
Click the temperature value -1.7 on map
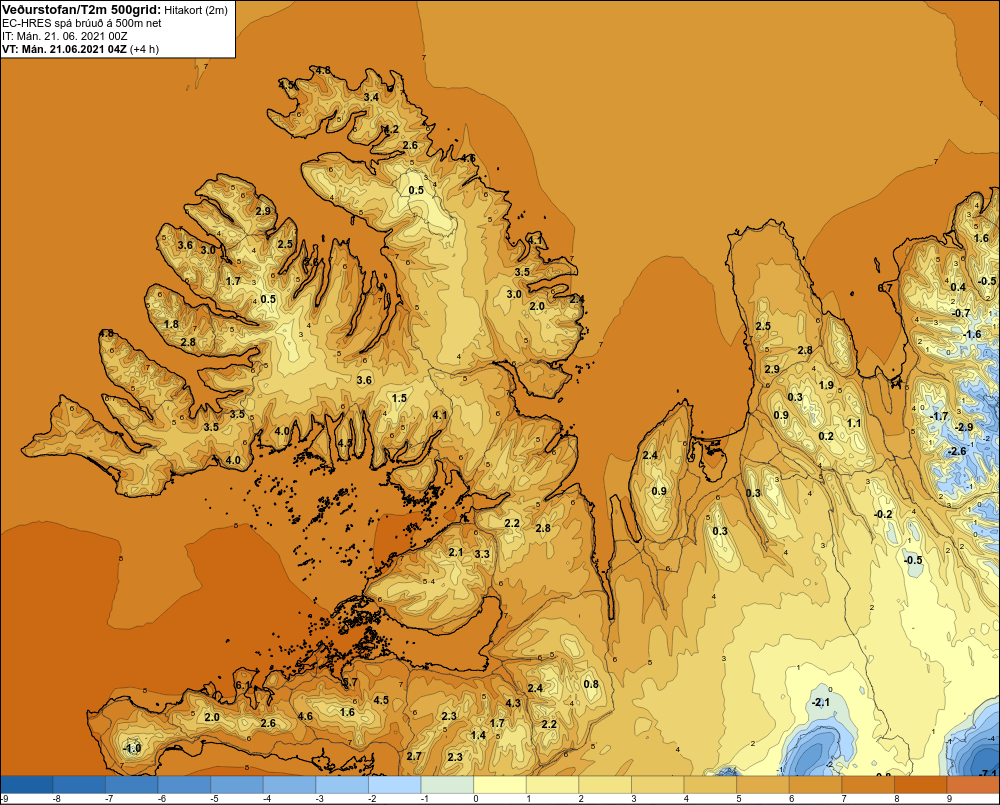point(939,416)
